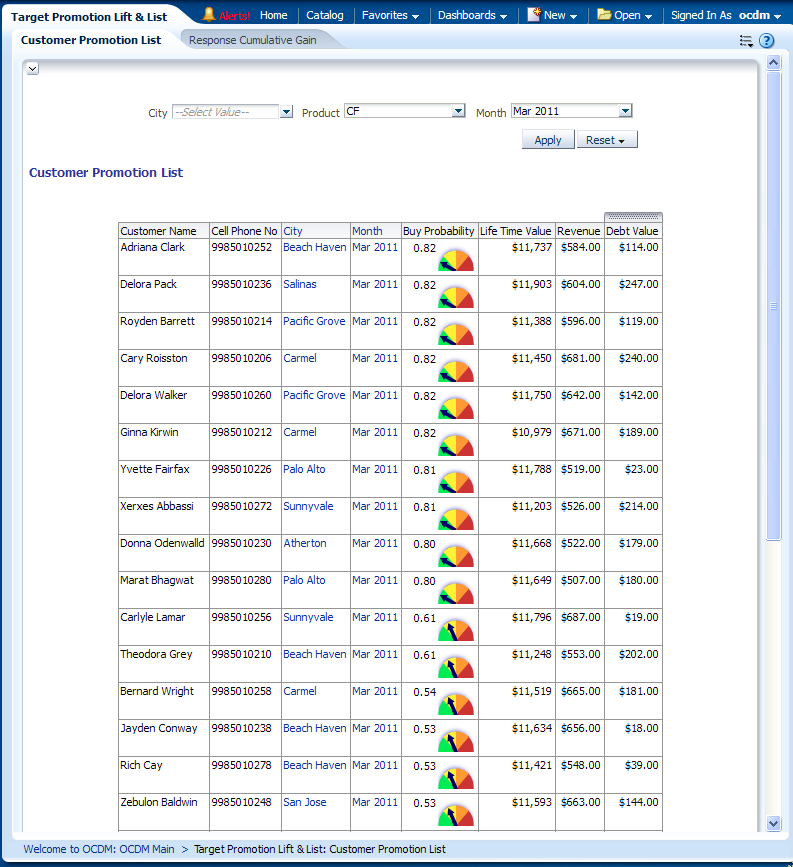Click the Salinas city link
The image size is (793, 867).
coord(299,284)
